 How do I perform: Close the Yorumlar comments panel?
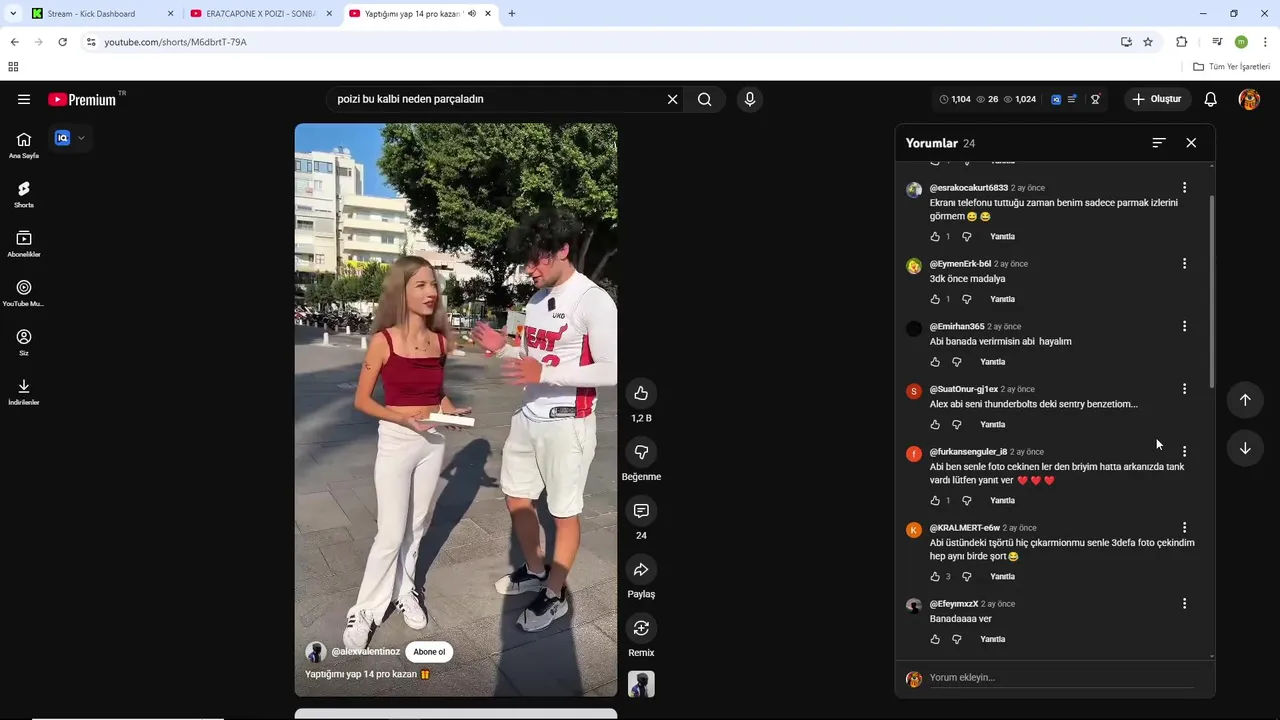click(1191, 143)
